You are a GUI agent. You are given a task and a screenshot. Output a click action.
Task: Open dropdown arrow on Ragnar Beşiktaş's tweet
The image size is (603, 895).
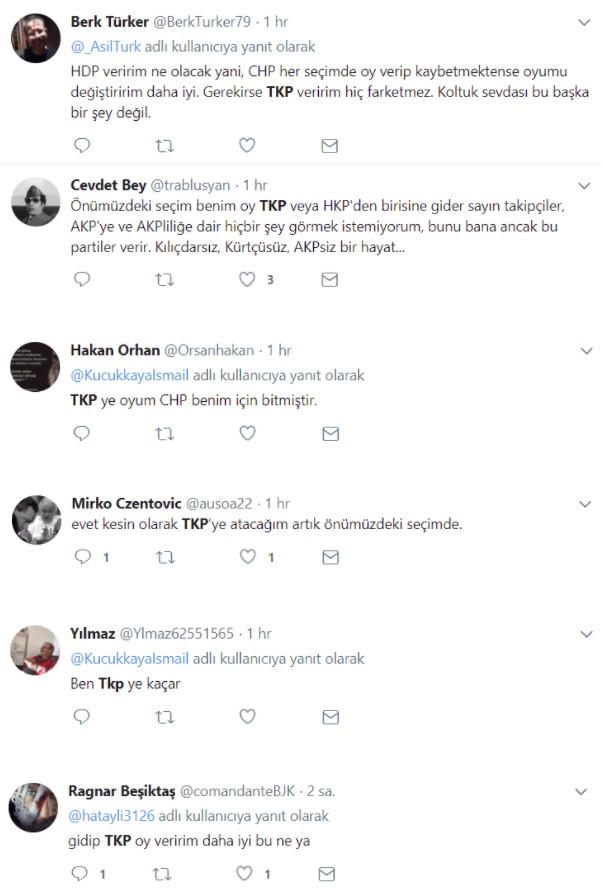click(584, 791)
